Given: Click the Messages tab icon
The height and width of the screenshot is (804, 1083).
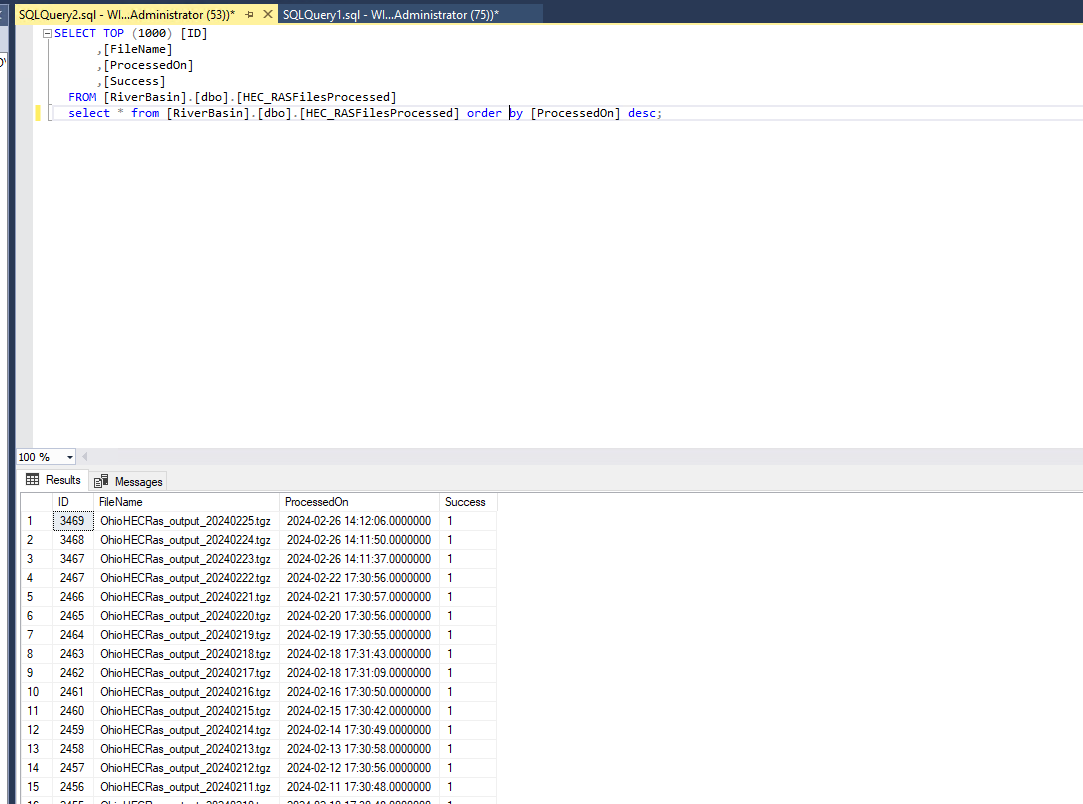Looking at the screenshot, I should [101, 481].
